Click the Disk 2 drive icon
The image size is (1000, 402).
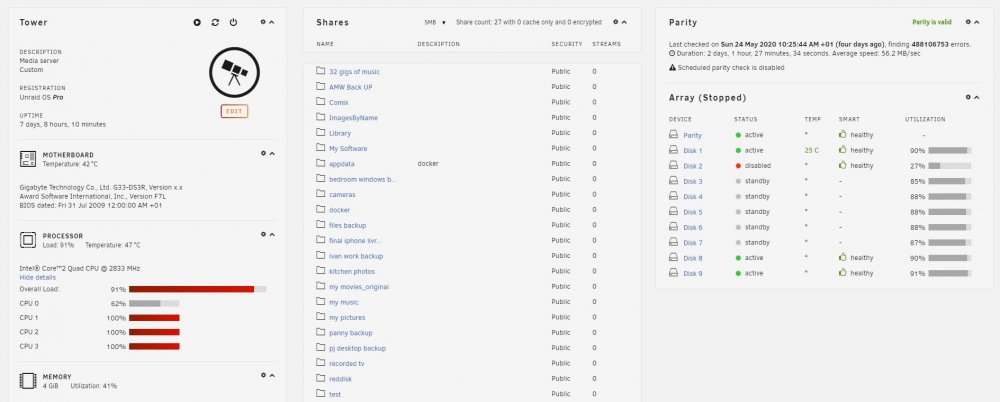coord(673,166)
